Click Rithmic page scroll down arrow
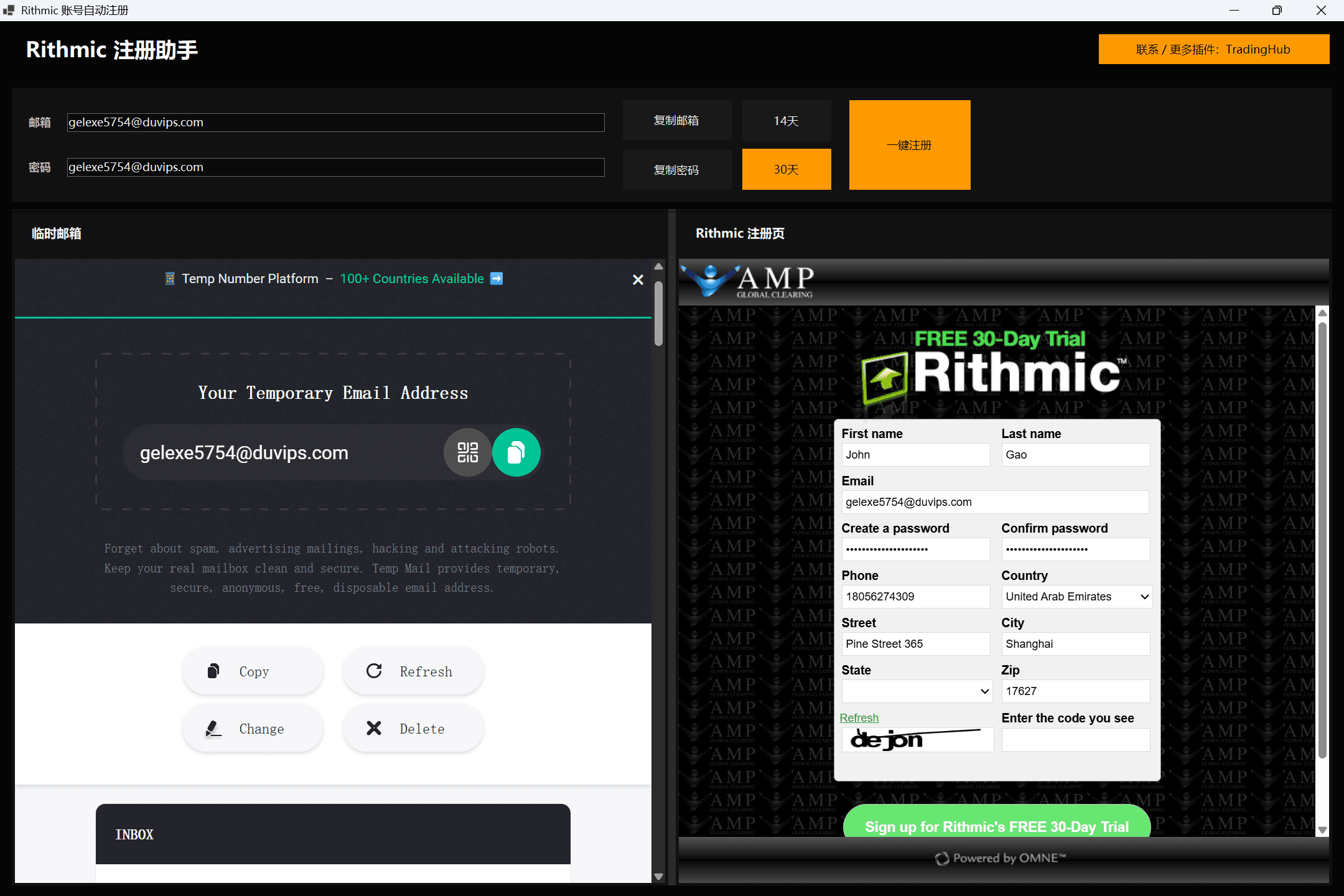Viewport: 1344px width, 896px height. point(1323,830)
